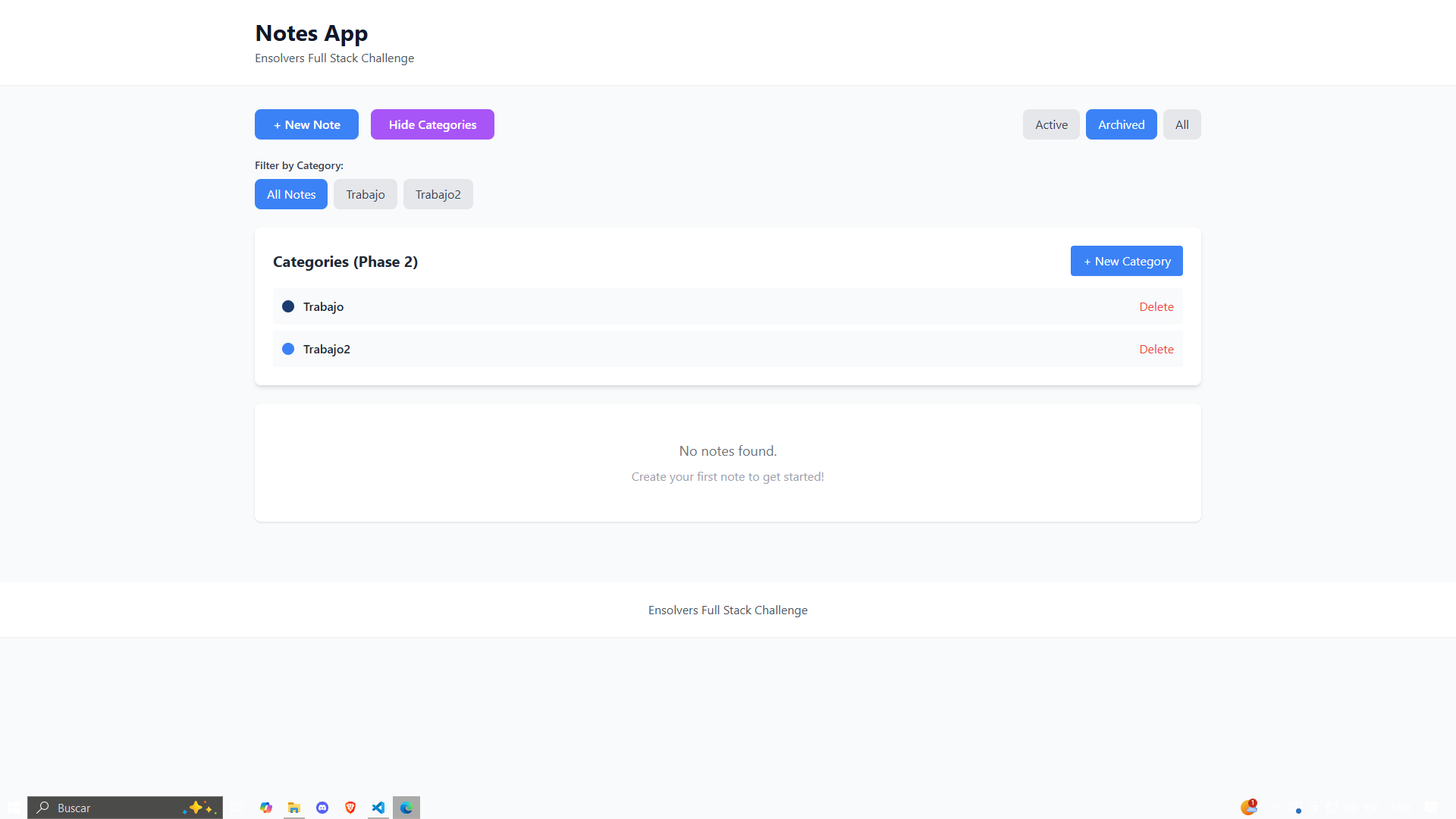1456x819 pixels.
Task: Open the weather widget in the system tray
Action: tap(1248, 808)
